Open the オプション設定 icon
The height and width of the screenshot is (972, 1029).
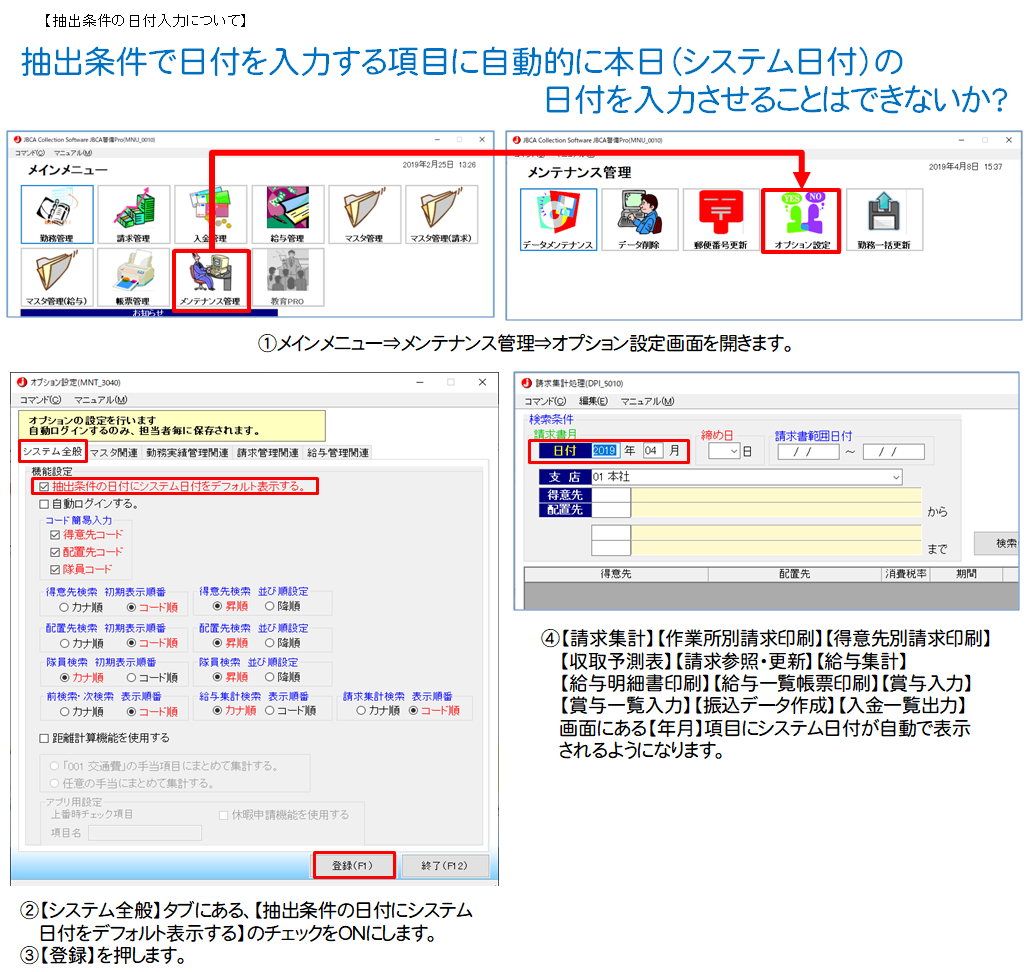click(x=802, y=218)
